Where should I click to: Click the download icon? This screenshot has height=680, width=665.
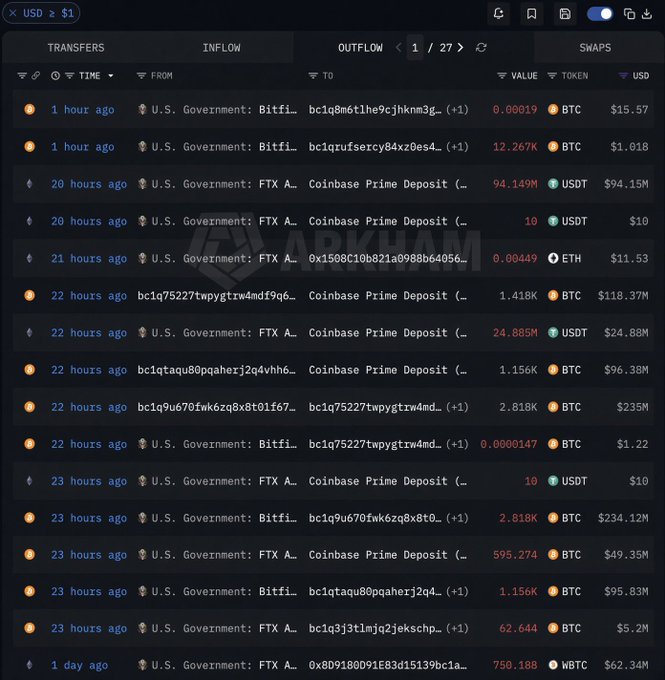click(x=647, y=14)
